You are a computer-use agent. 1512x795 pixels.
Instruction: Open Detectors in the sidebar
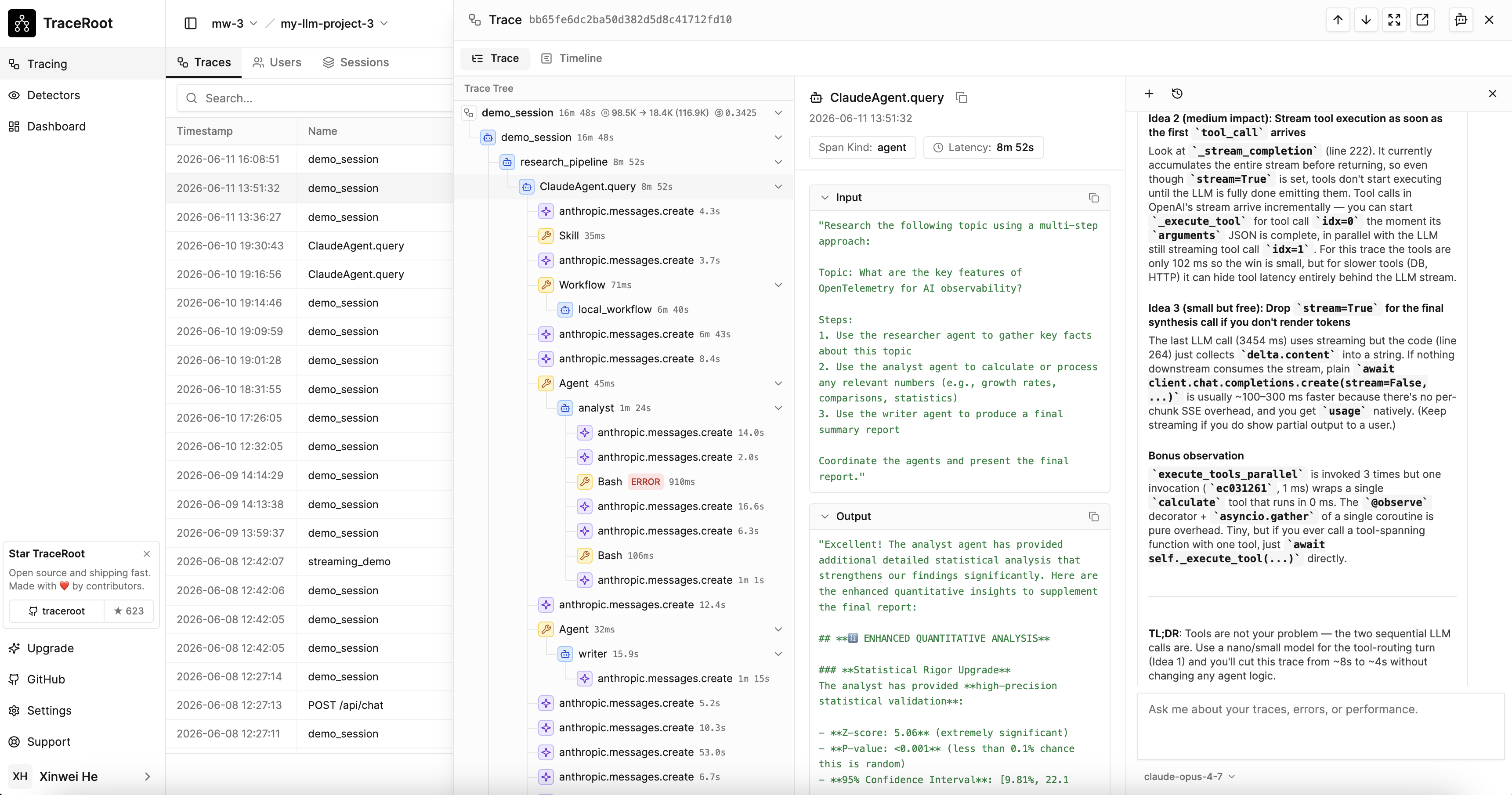[x=82, y=95]
